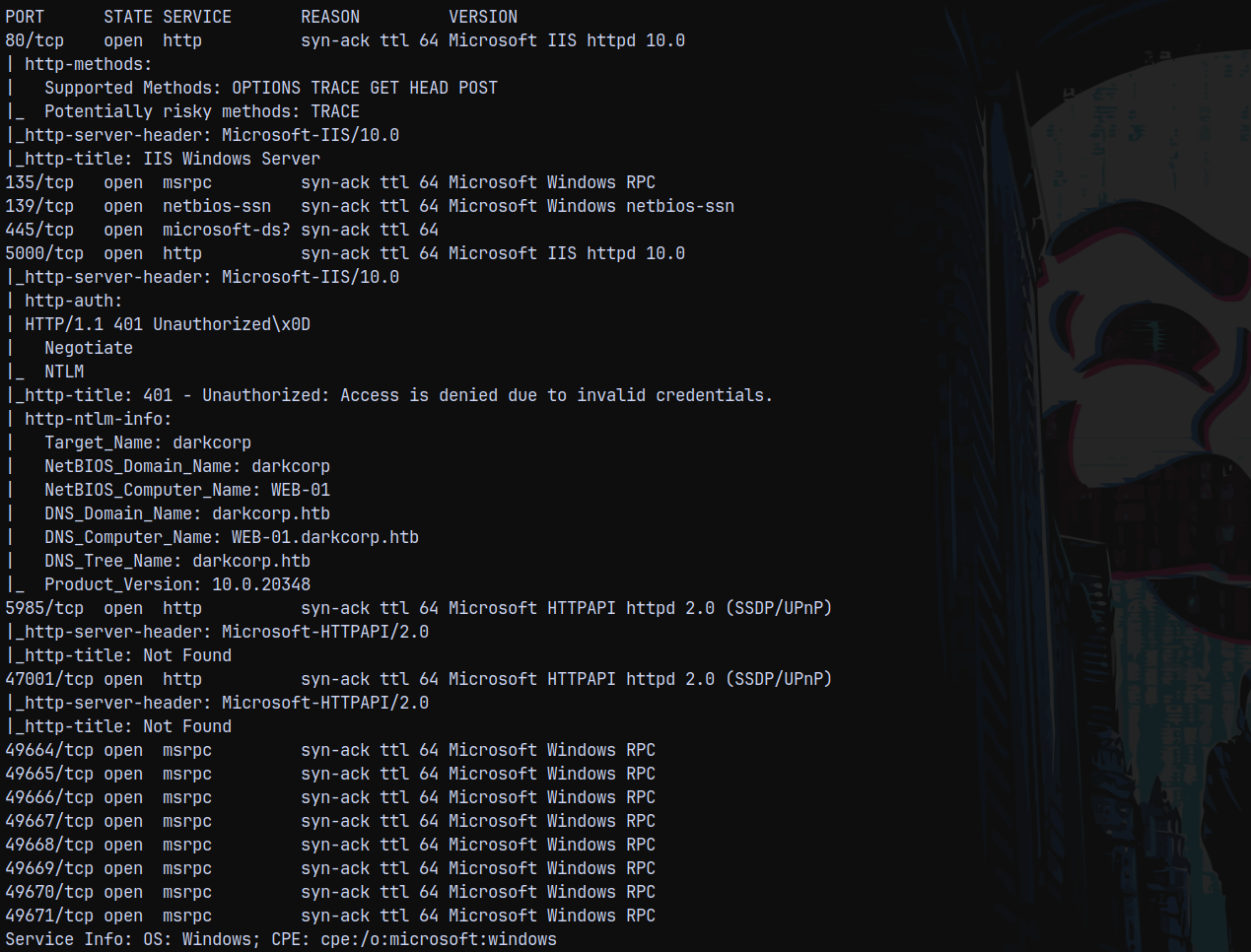Viewport: 1251px width, 952px height.
Task: Click the PORT column header
Action: coord(25,17)
